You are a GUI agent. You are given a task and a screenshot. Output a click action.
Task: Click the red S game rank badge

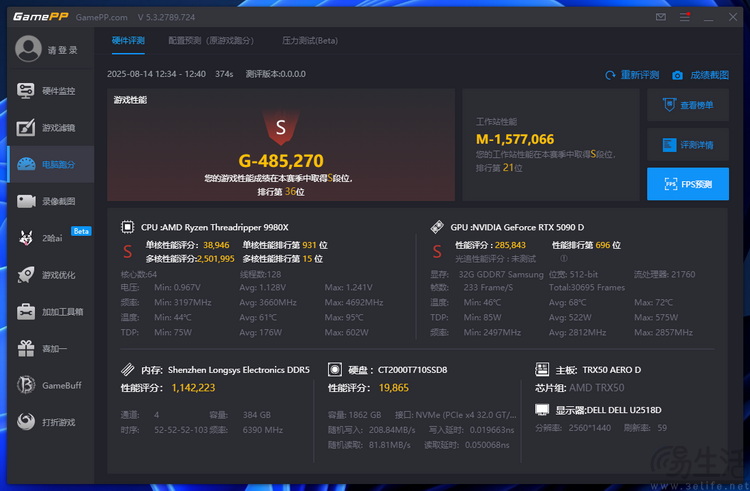pyautogui.click(x=281, y=127)
